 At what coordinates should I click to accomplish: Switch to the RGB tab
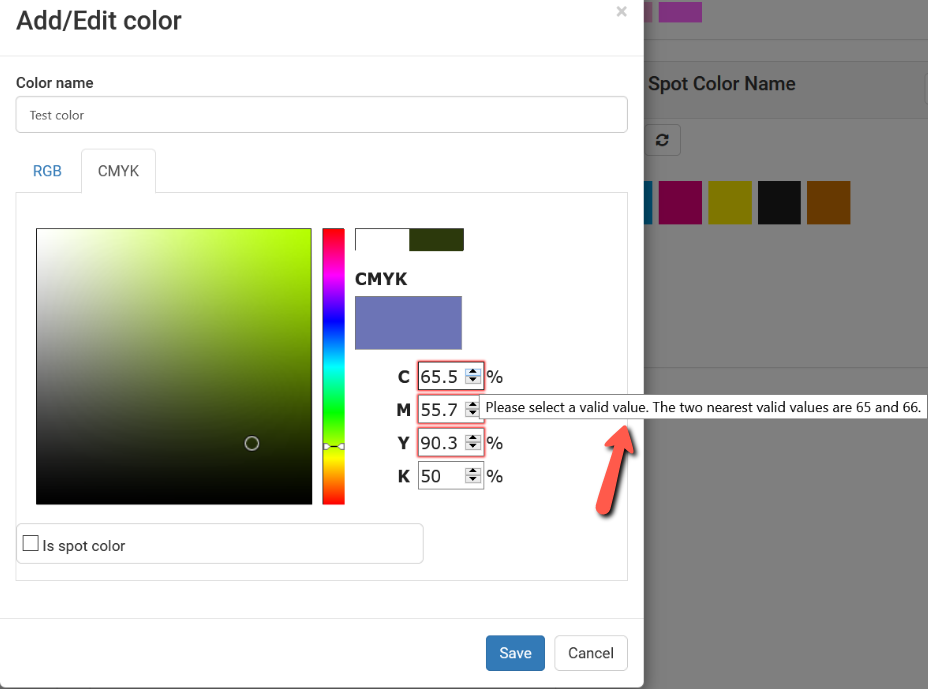pyautogui.click(x=47, y=171)
